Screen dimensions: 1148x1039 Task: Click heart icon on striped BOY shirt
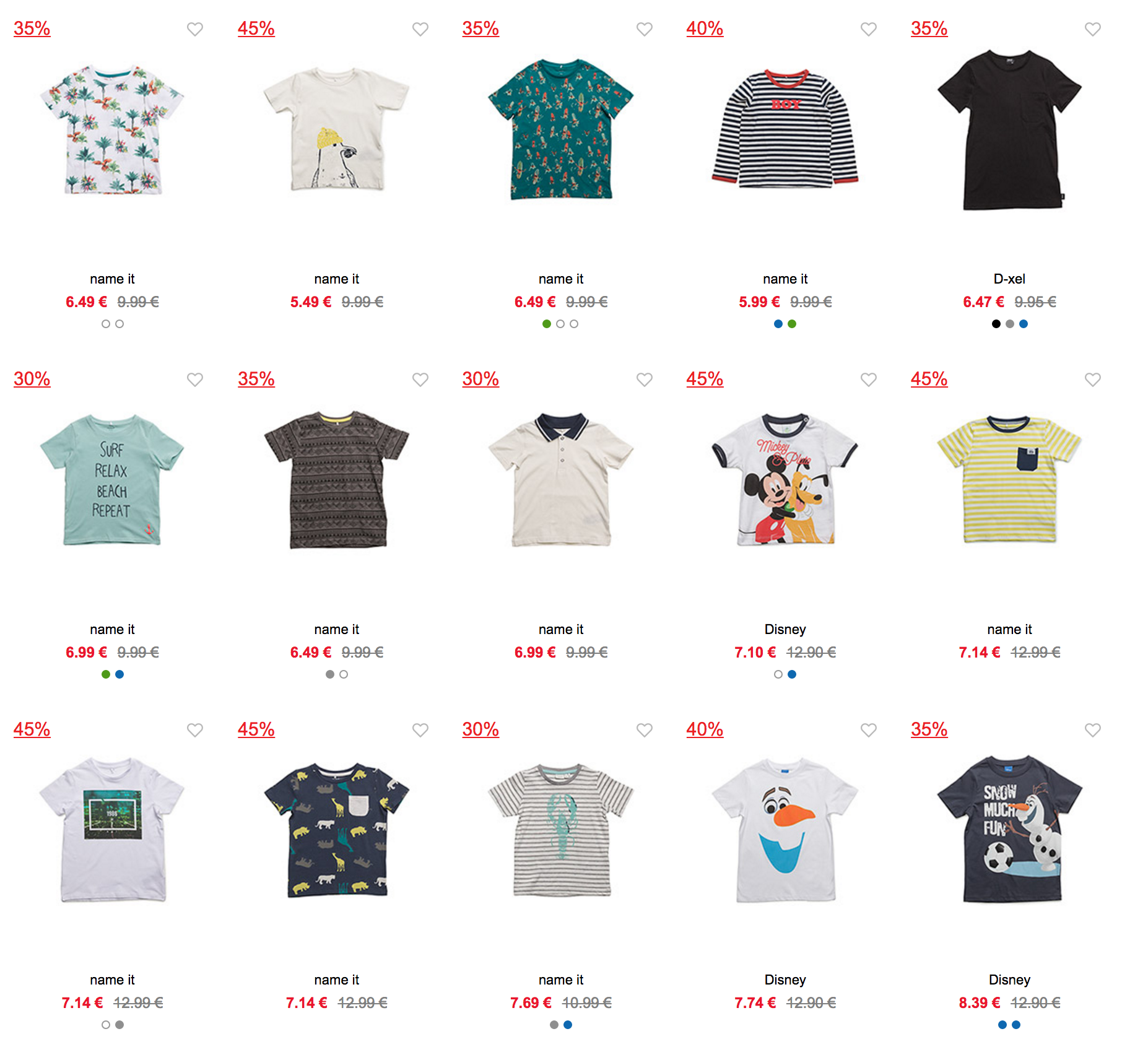pyautogui.click(x=869, y=29)
